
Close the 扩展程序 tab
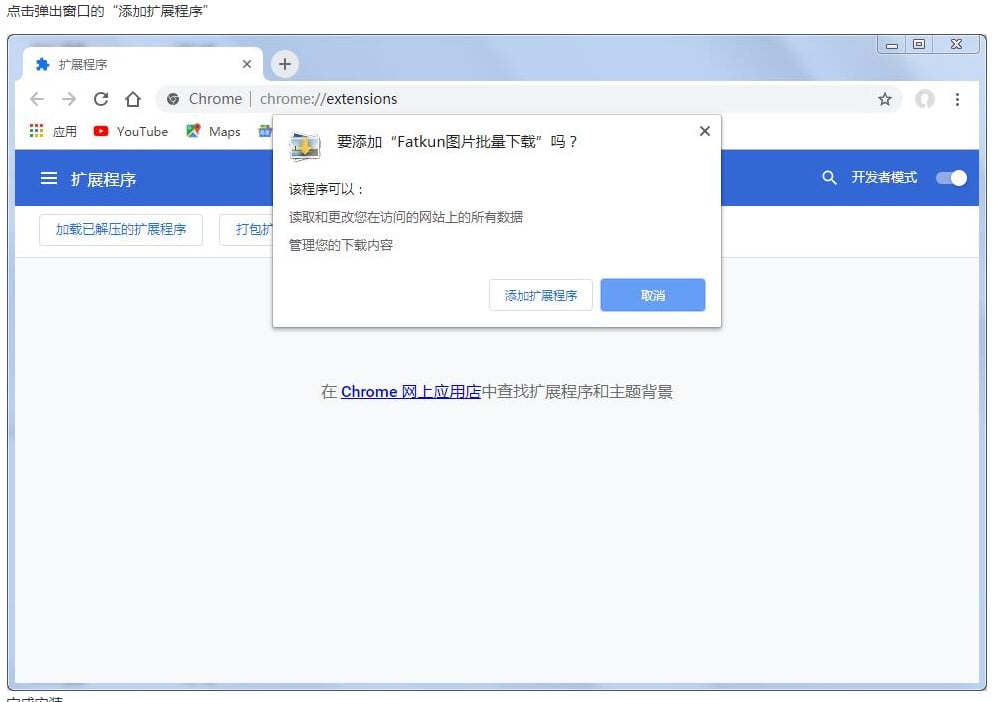(x=247, y=64)
